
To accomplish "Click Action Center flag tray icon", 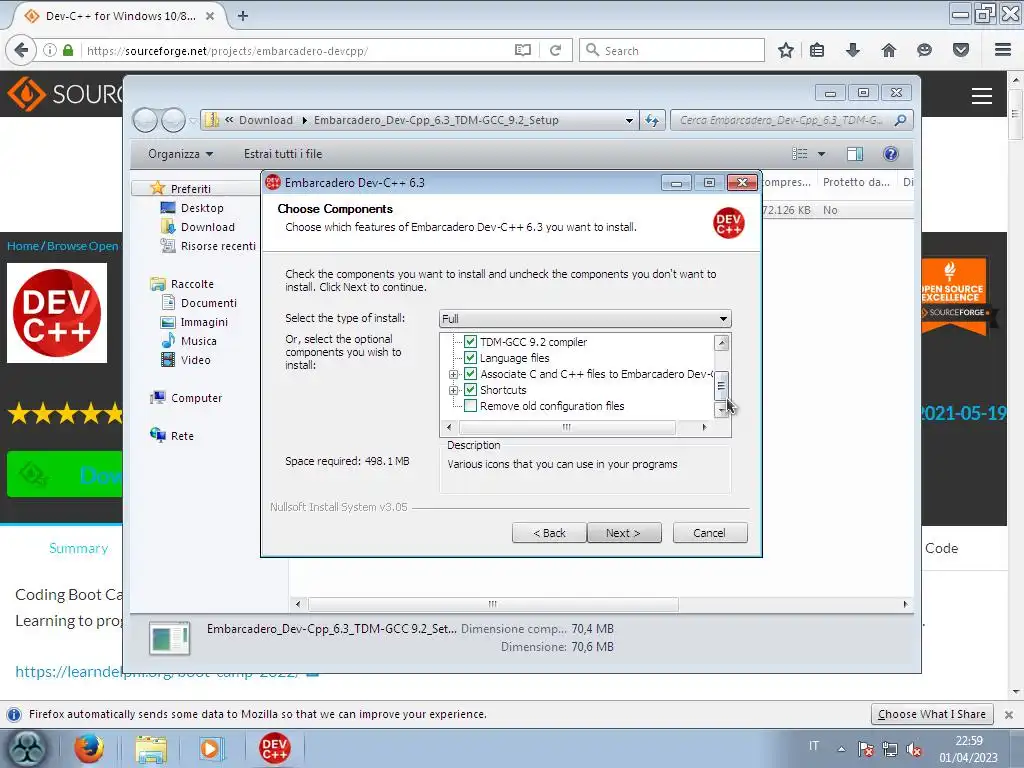I will click(x=866, y=750).
